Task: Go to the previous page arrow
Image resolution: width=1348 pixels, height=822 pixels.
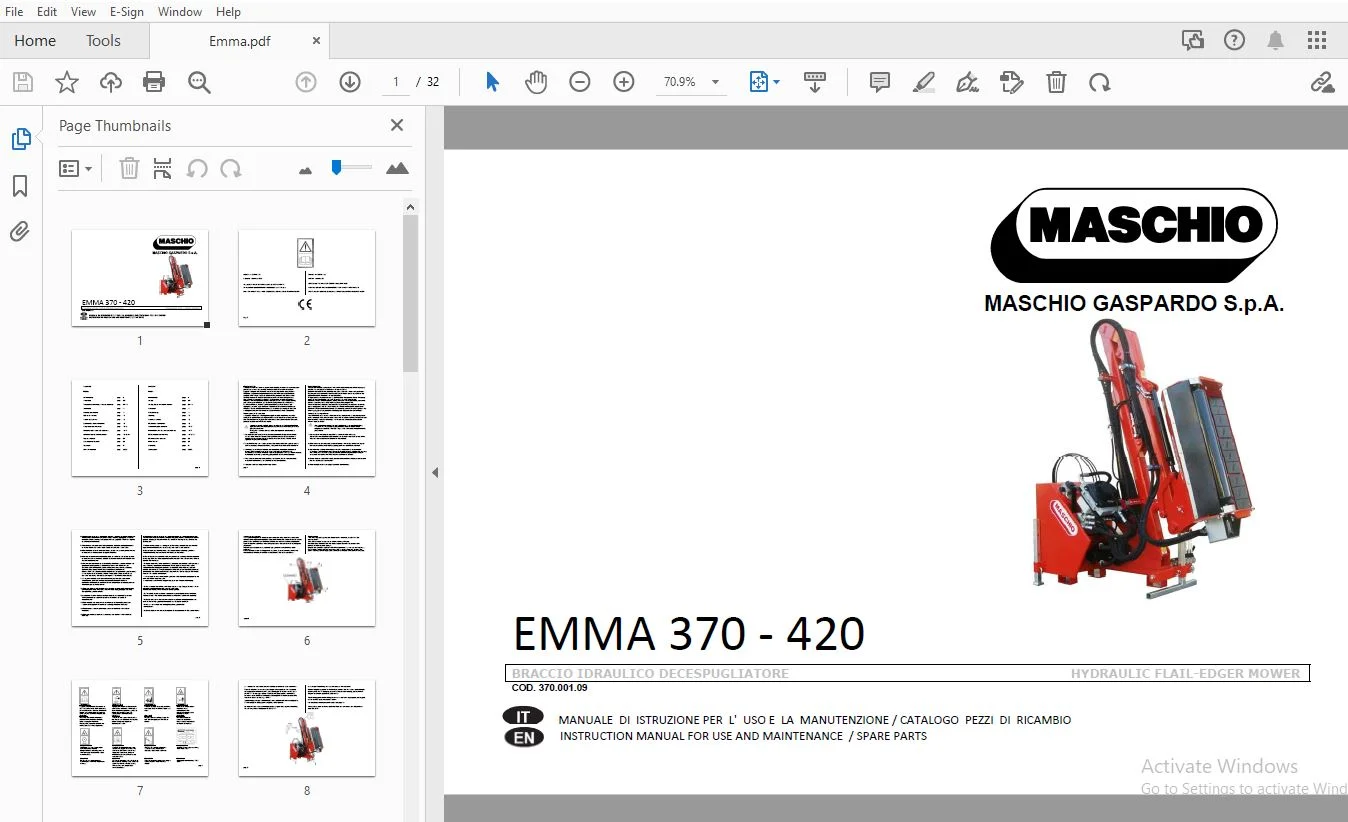Action: tap(306, 82)
